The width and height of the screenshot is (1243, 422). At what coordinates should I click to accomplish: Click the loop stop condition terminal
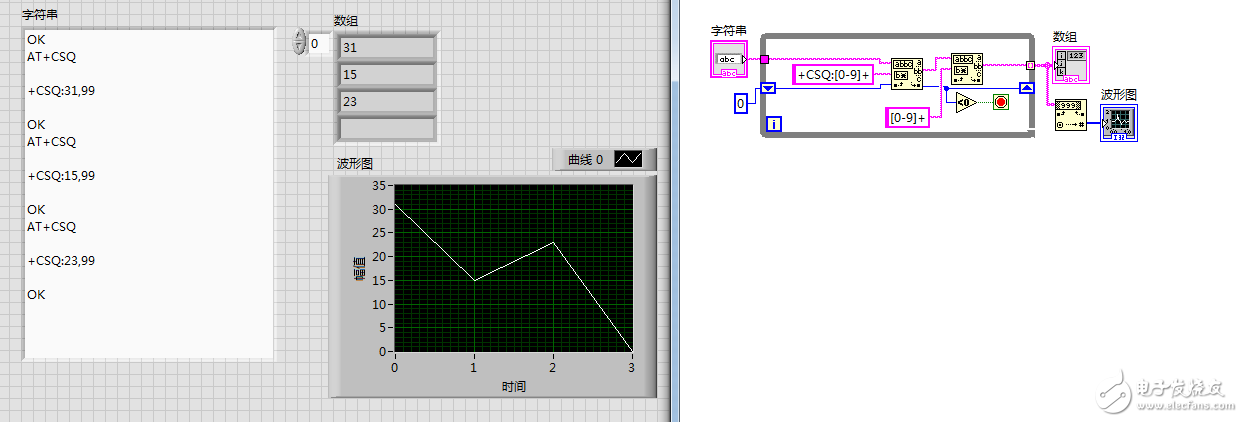pyautogui.click(x=1000, y=102)
